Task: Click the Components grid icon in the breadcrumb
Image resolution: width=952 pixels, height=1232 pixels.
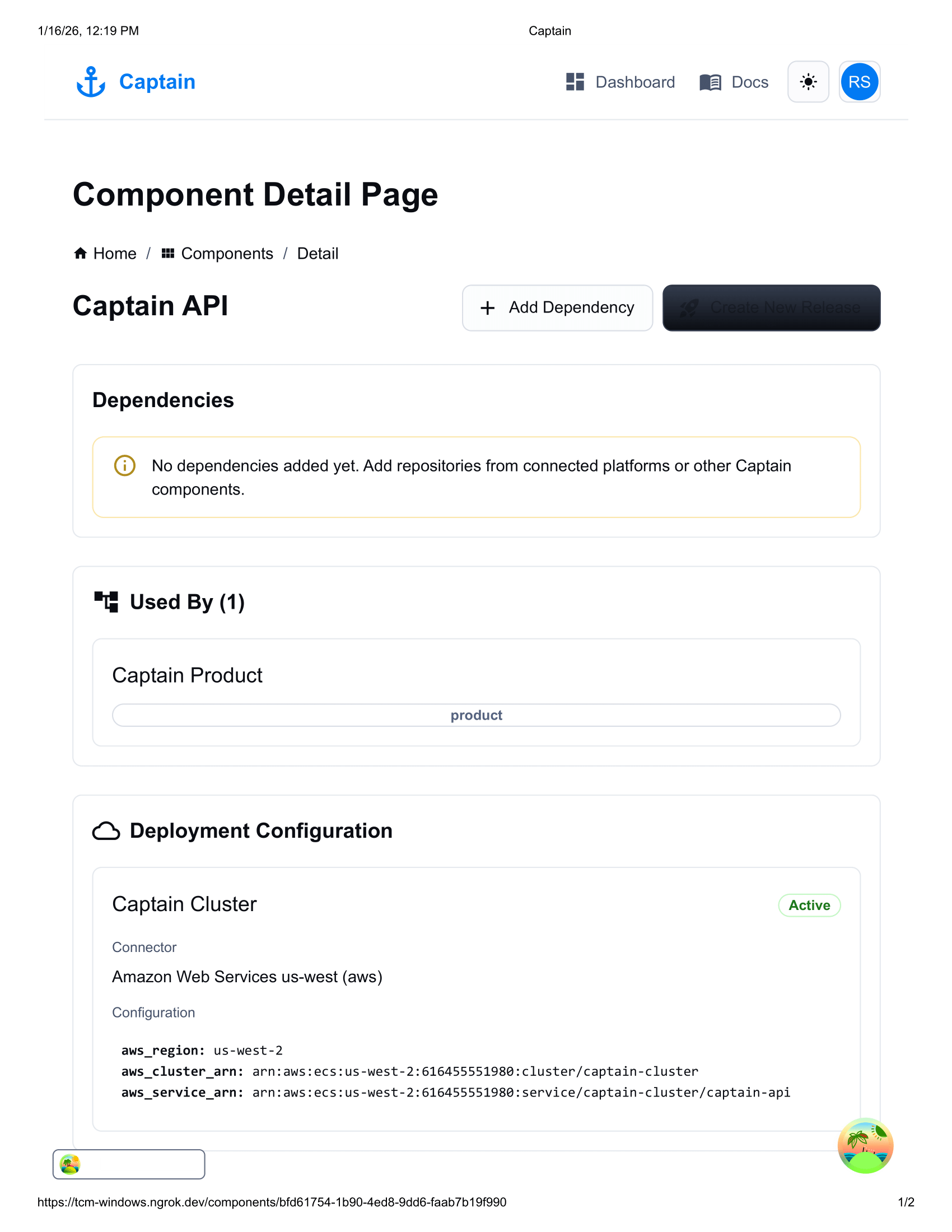Action: (x=167, y=253)
